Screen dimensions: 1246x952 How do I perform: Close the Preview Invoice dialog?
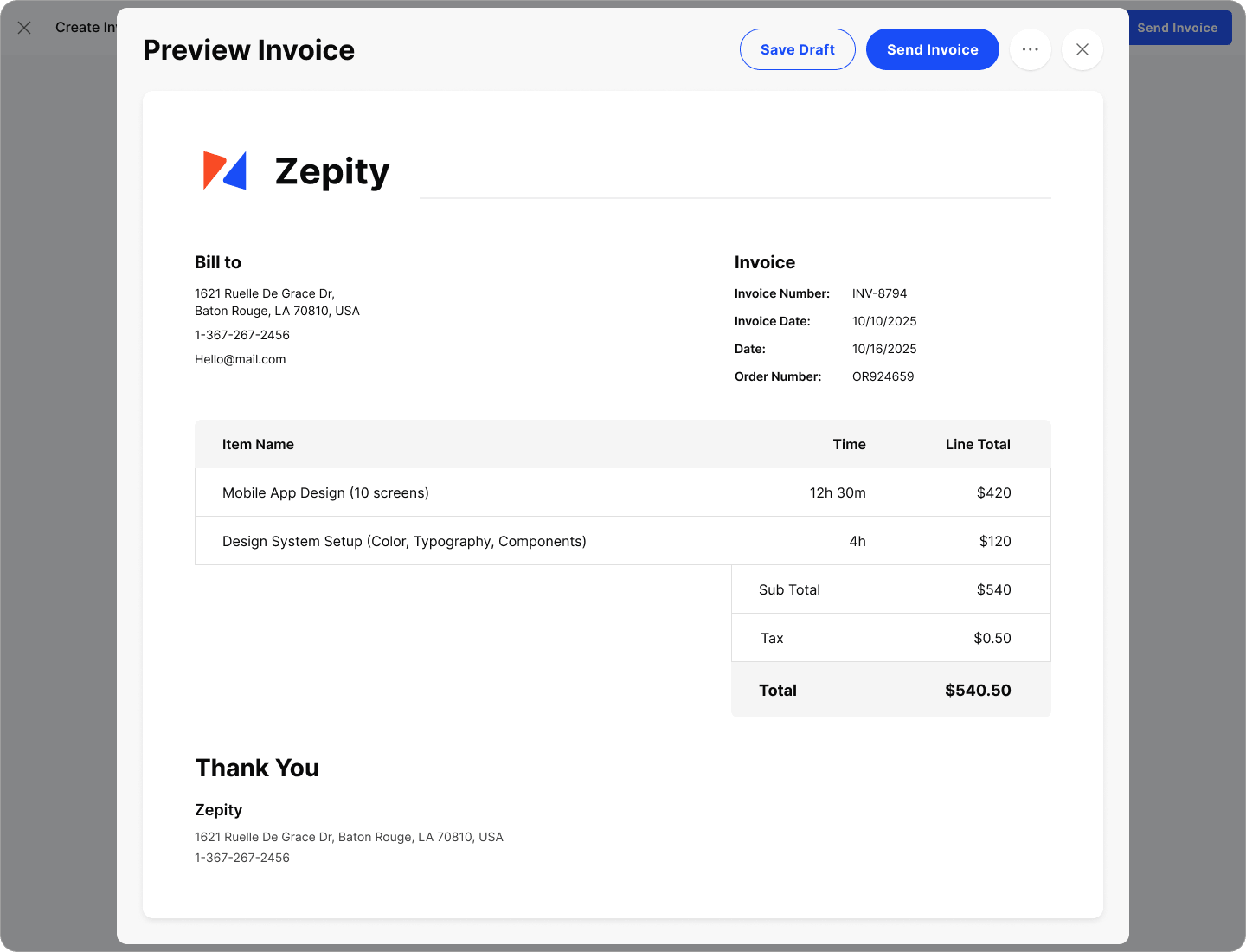(x=1082, y=49)
